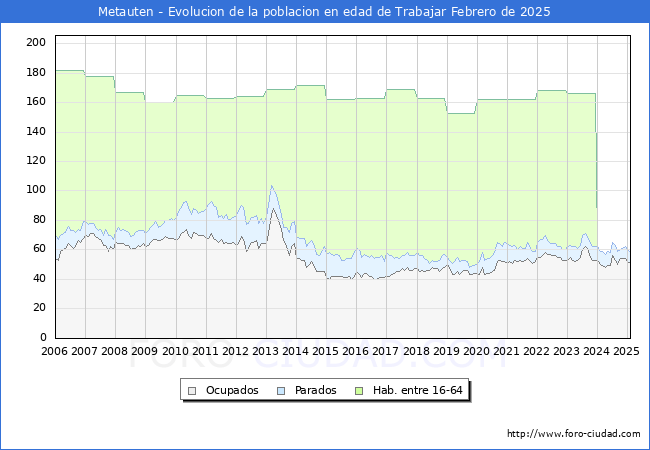Click the 2022 x-axis label
Screen dimensions: 650x450
(536, 351)
